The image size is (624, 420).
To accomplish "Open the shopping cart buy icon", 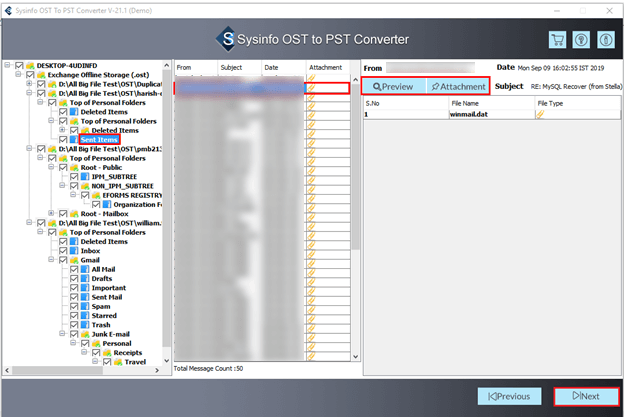I will [557, 40].
